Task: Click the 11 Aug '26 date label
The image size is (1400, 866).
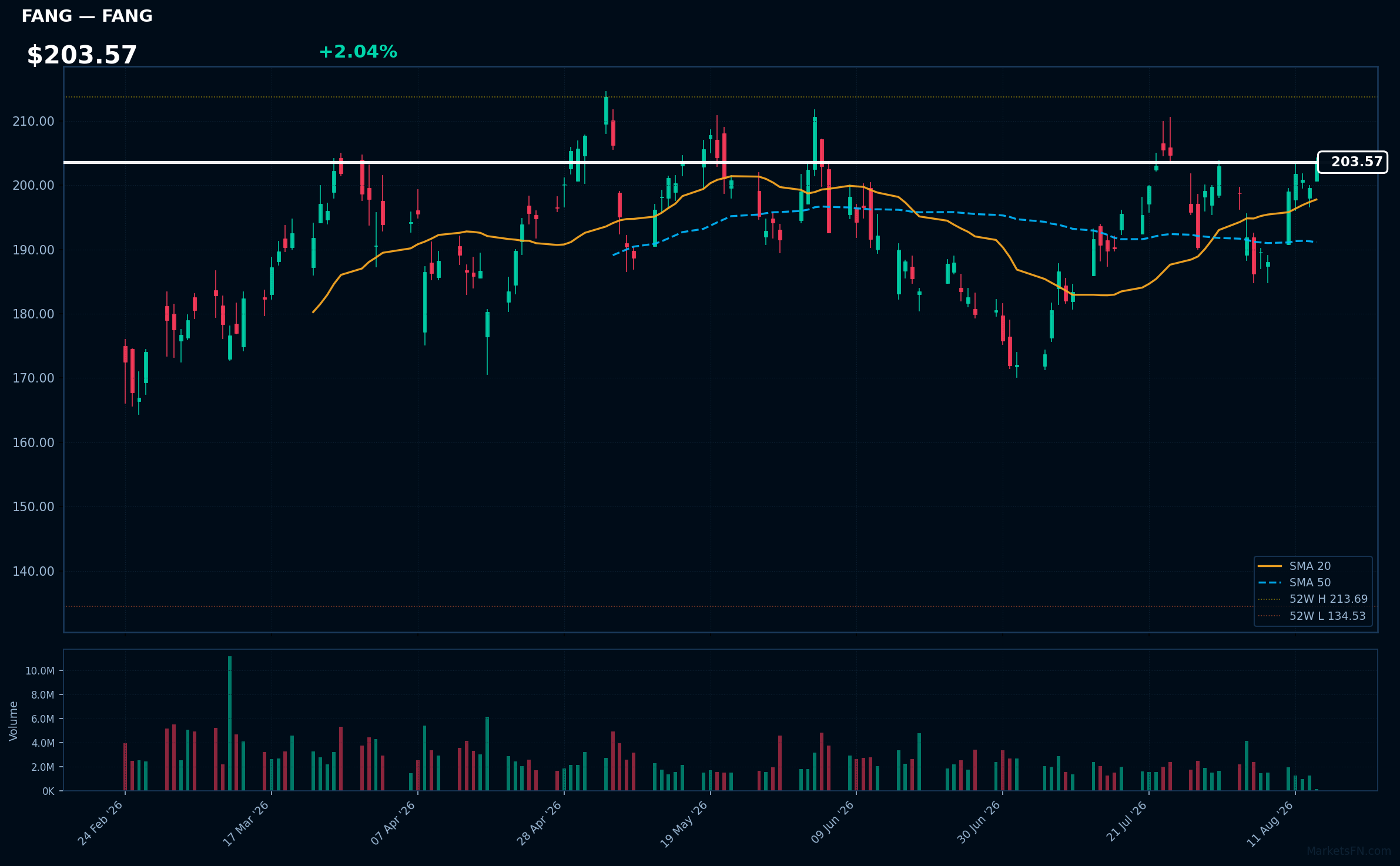Action: (x=1271, y=824)
